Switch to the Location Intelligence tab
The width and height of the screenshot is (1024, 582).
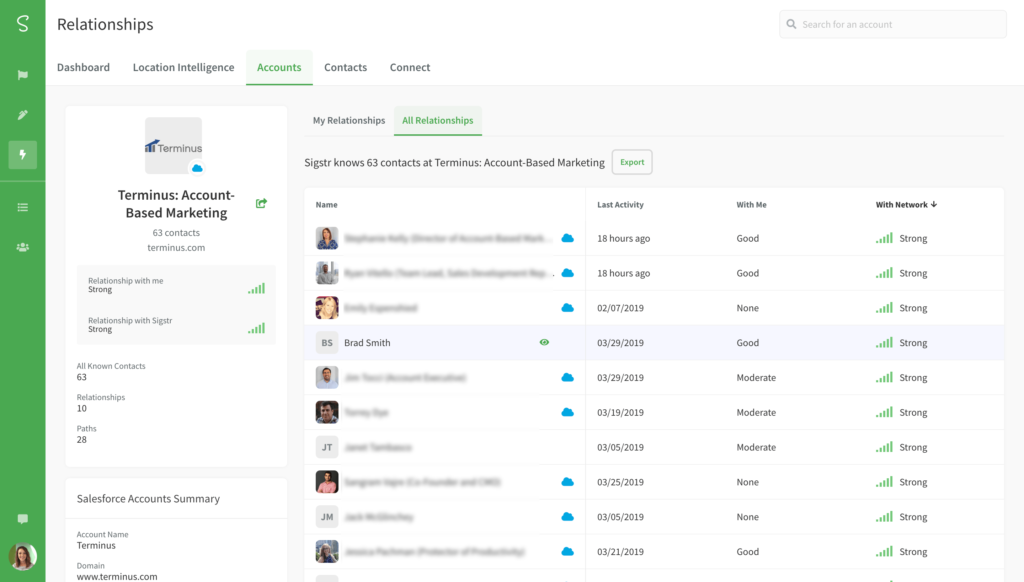184,67
